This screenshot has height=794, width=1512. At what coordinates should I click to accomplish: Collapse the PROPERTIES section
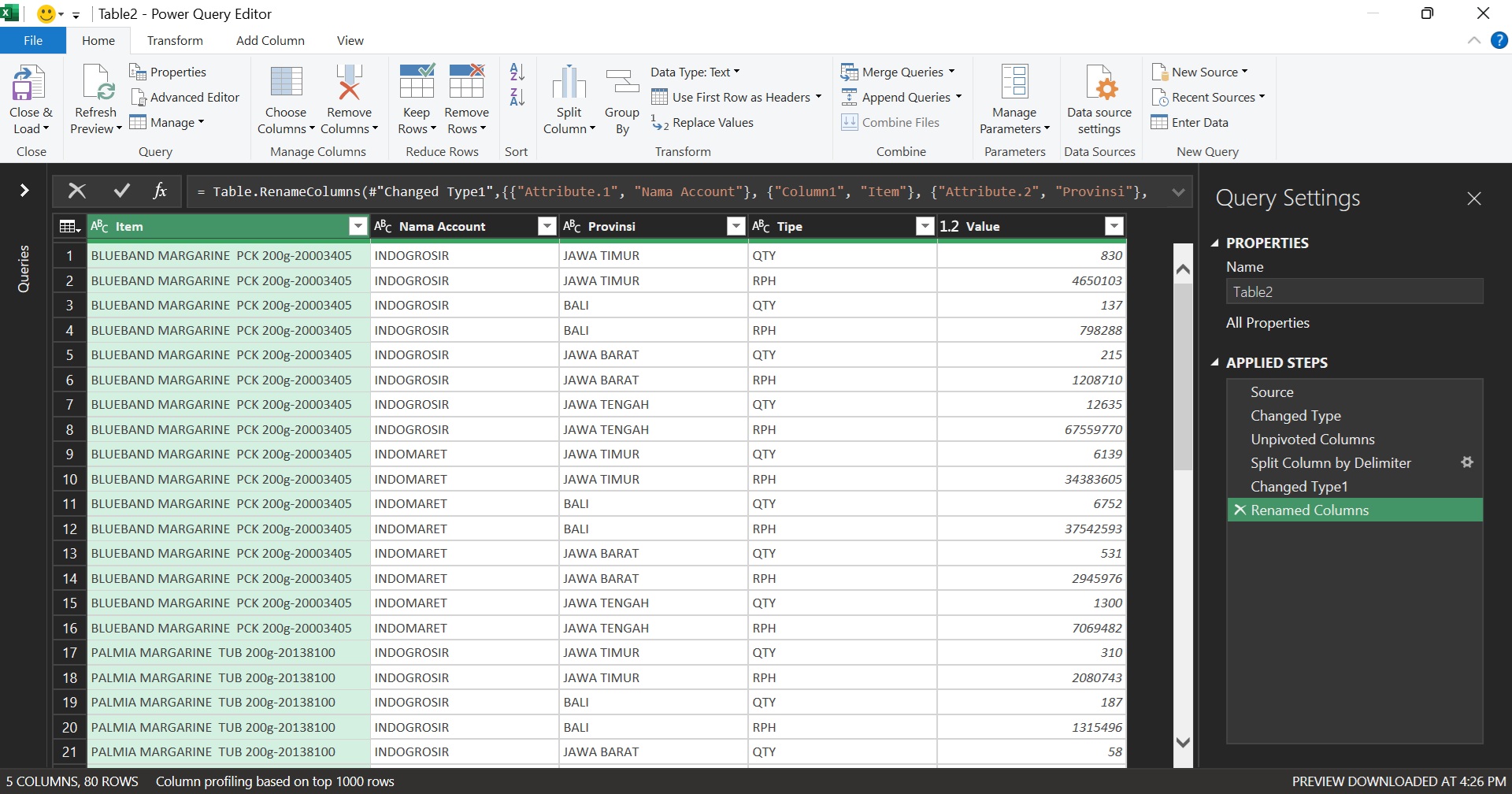point(1215,243)
